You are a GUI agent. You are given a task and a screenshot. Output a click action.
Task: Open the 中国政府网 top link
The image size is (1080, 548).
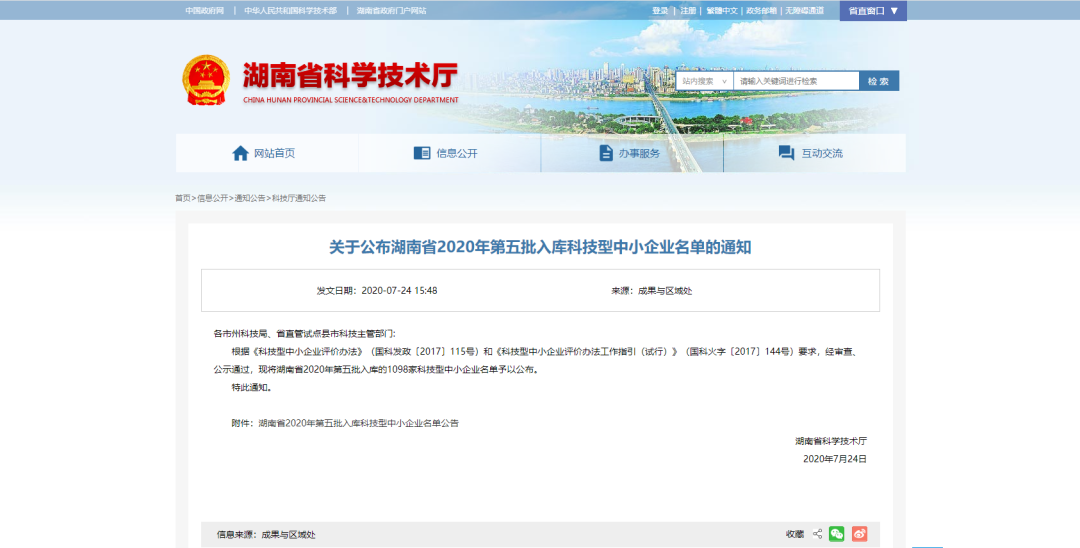[x=205, y=11]
